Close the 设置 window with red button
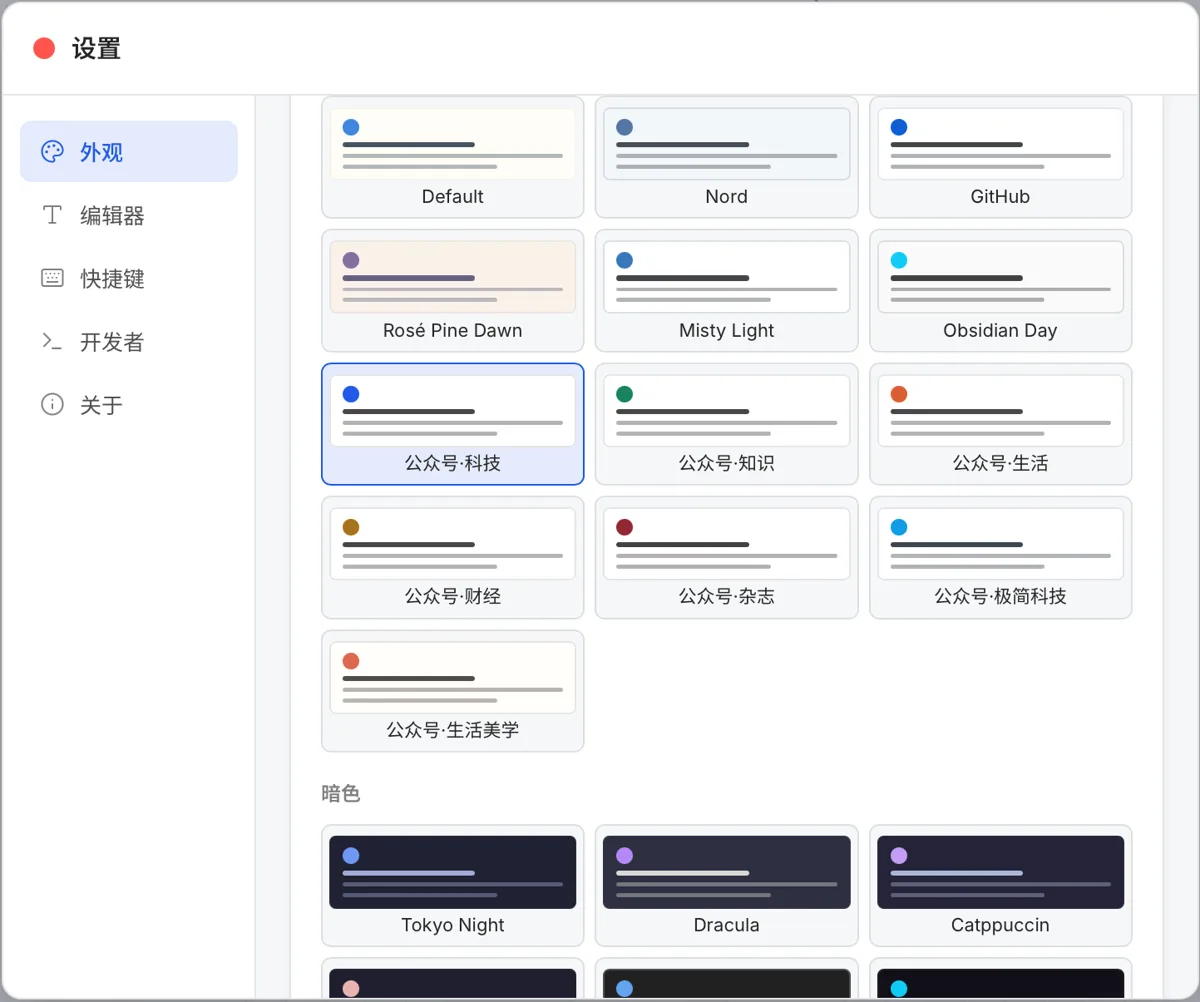Viewport: 1200px width, 1002px height. click(x=44, y=48)
